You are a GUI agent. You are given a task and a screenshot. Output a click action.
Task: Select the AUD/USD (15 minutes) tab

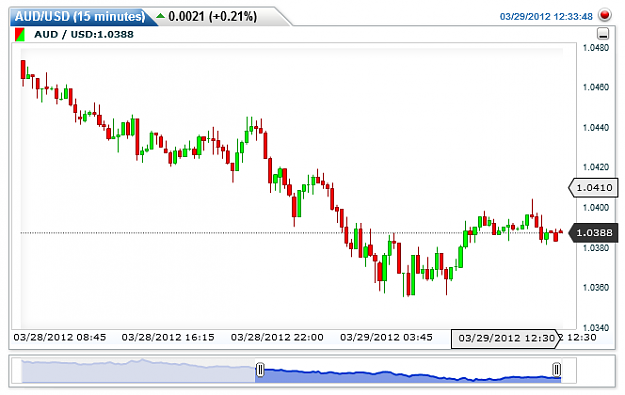pos(80,17)
